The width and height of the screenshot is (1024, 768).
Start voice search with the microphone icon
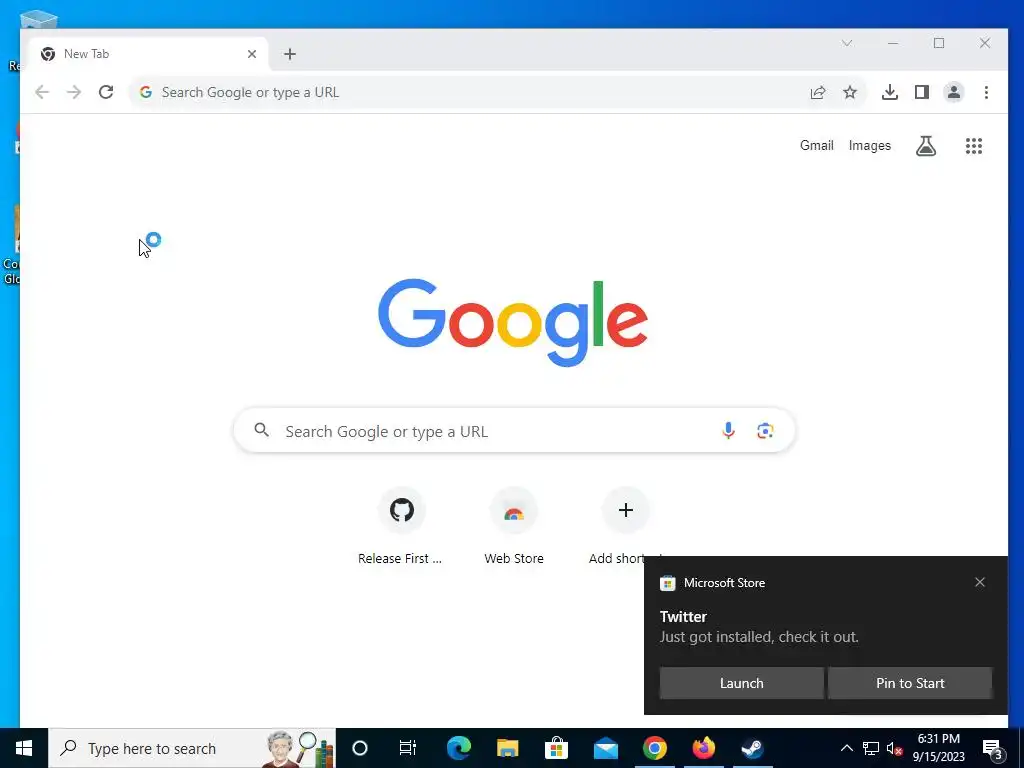(728, 430)
